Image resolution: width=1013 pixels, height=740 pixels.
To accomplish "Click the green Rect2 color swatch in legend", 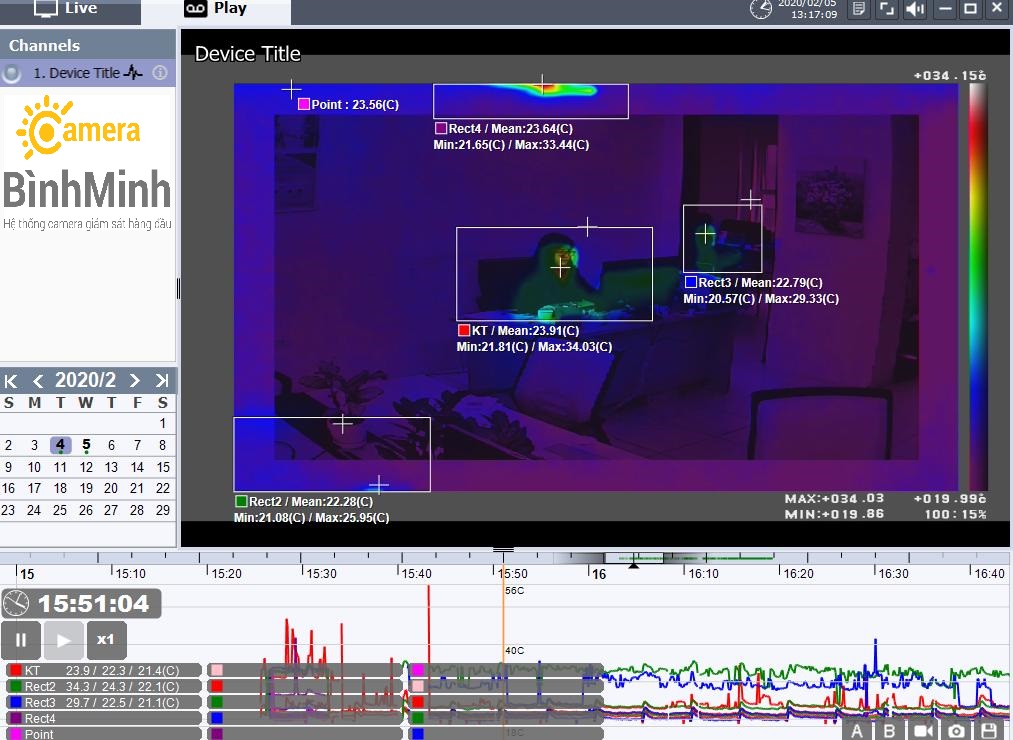I will [x=16, y=686].
